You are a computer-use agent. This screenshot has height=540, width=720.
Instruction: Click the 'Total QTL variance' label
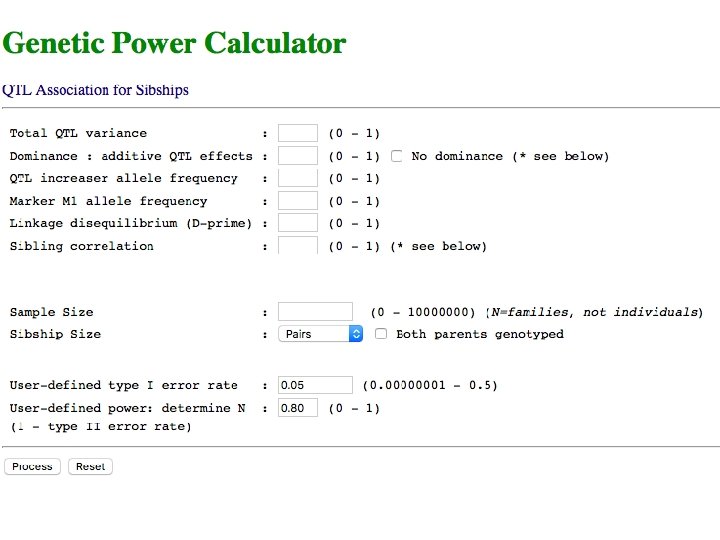pos(78,133)
